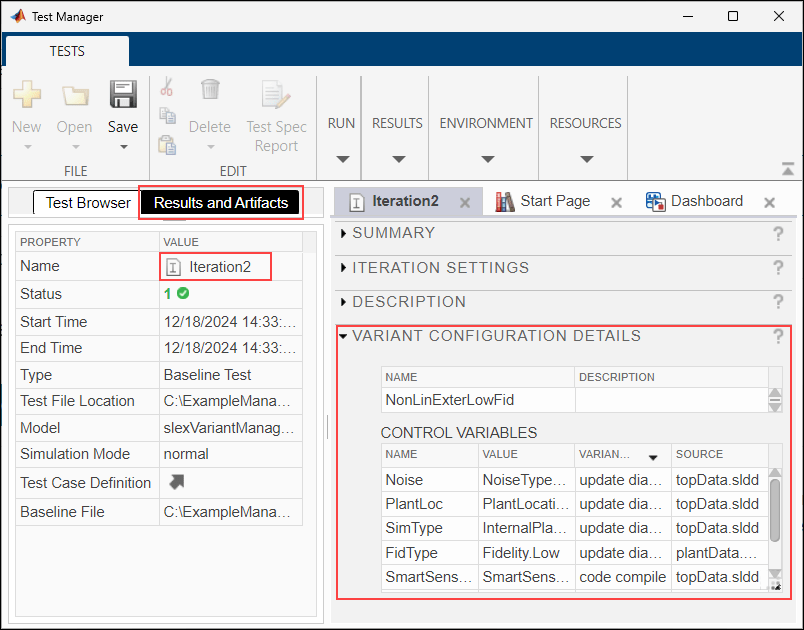
Task: Collapse the toolstrip ribbon
Action: 788,170
